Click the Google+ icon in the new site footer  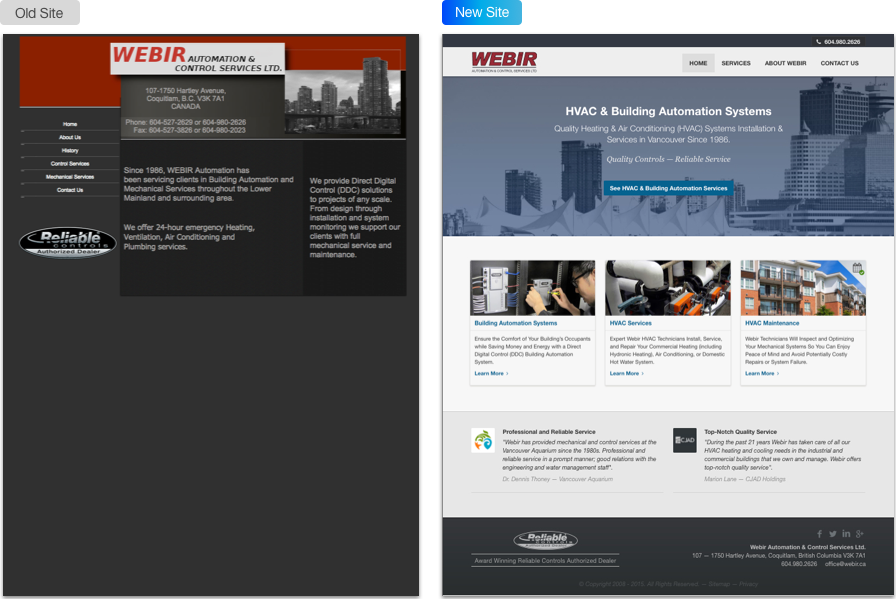click(x=859, y=534)
